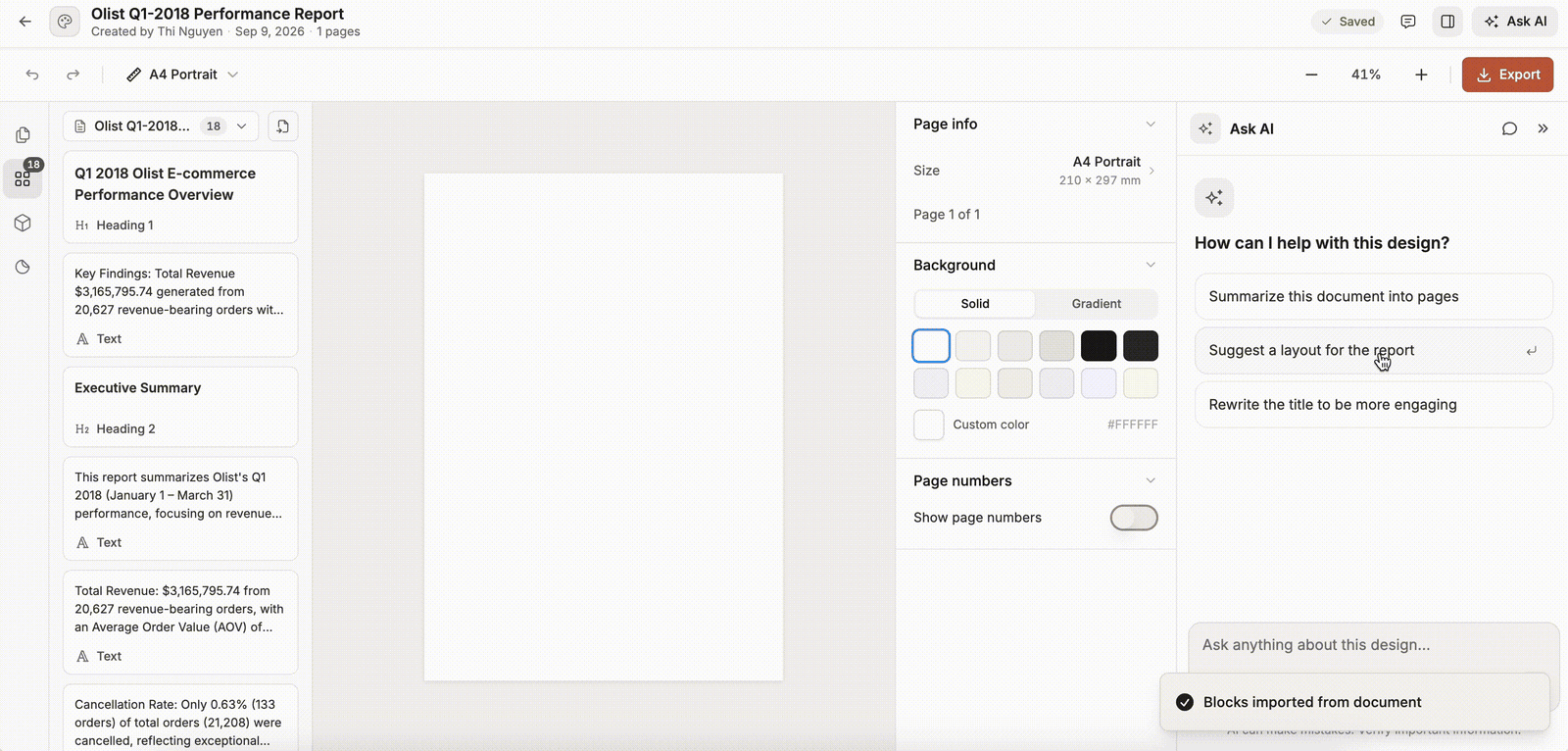Image resolution: width=1568 pixels, height=751 pixels.
Task: Select the Total Revenue text block
Action: point(180,623)
